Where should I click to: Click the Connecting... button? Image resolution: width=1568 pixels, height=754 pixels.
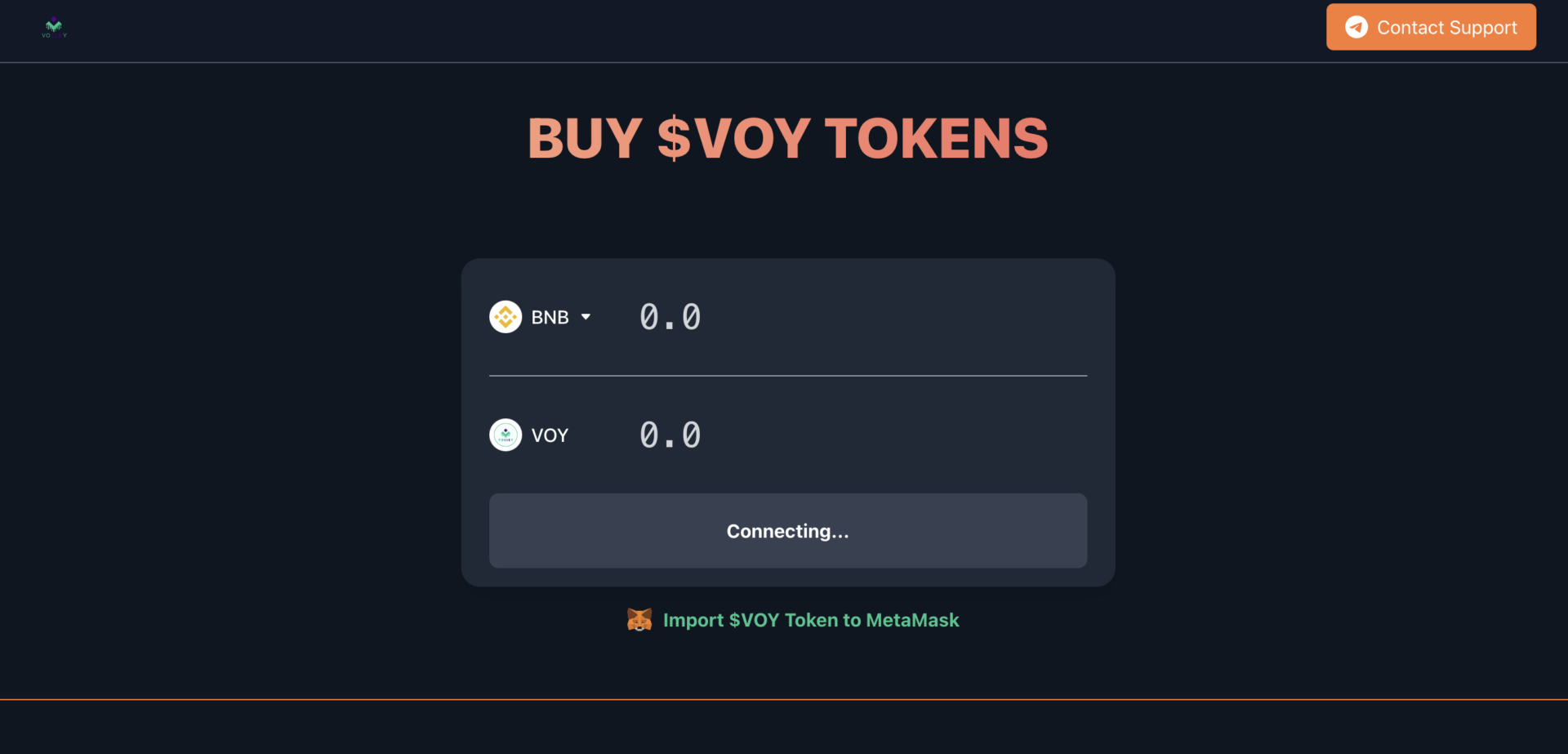(788, 531)
